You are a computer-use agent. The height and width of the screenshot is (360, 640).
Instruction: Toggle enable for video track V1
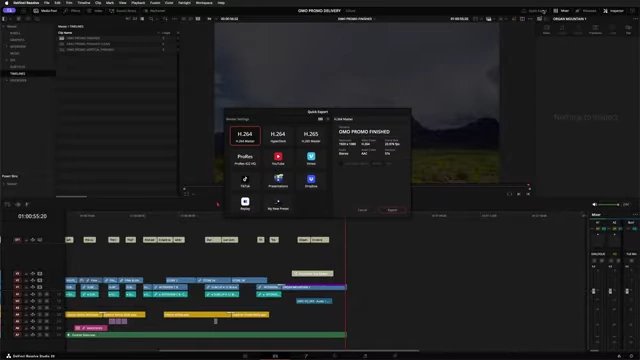pos(40,287)
